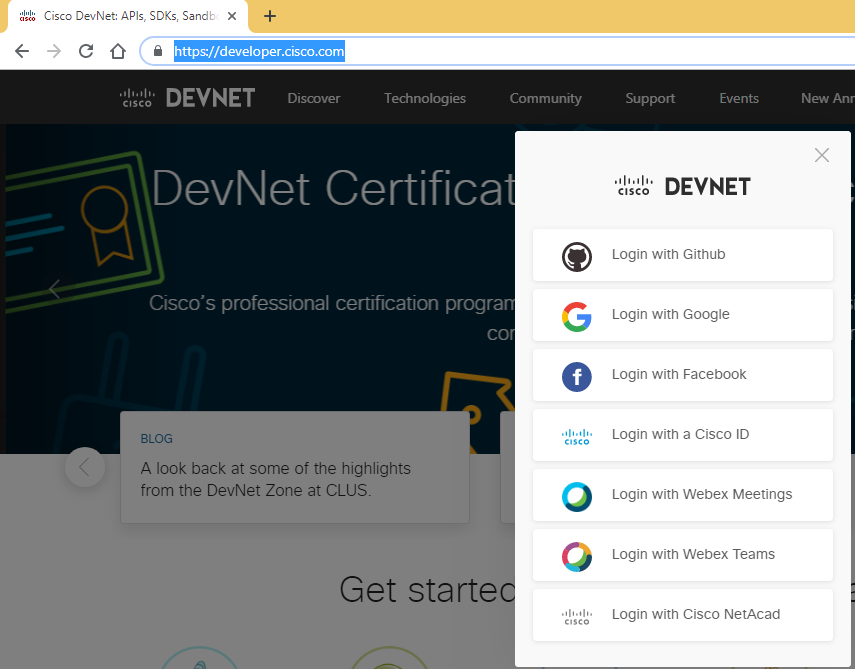The image size is (855, 669).
Task: Open the Support menu
Action: [650, 98]
